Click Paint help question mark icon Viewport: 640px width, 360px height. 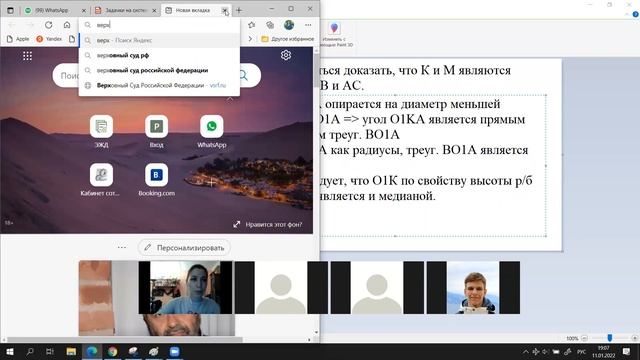pos(636,14)
